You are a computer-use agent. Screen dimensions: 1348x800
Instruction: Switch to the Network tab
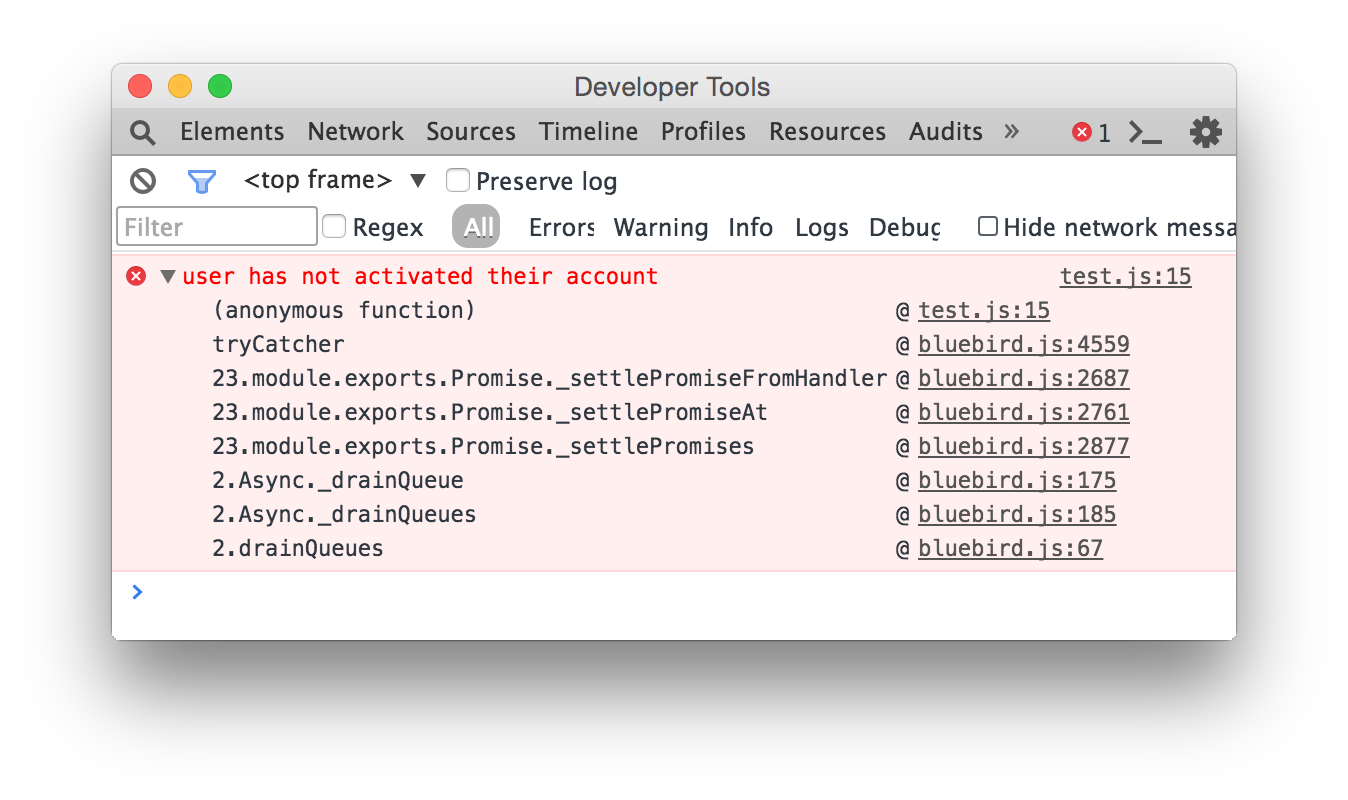355,132
